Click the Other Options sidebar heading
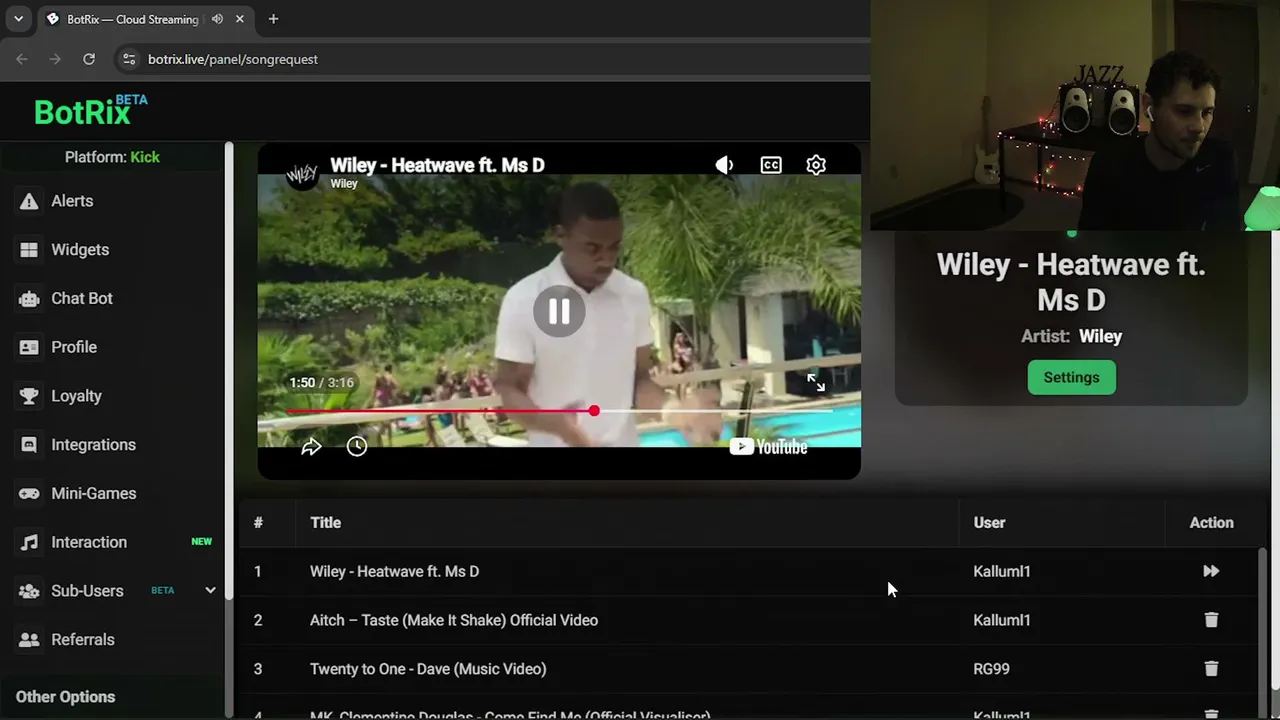 click(x=65, y=697)
